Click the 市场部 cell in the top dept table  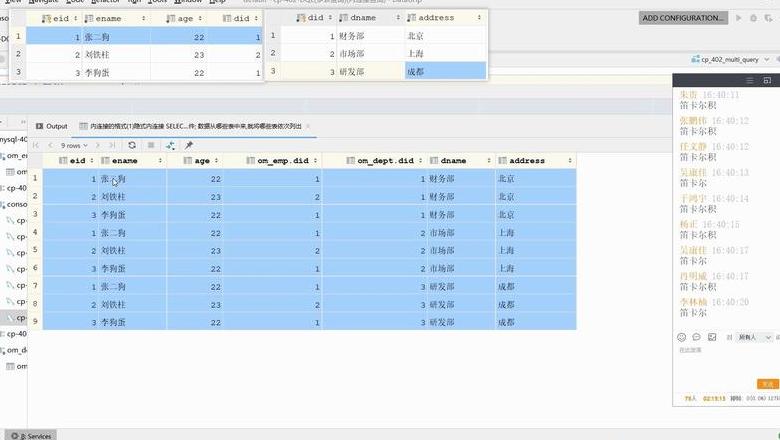coord(370,54)
